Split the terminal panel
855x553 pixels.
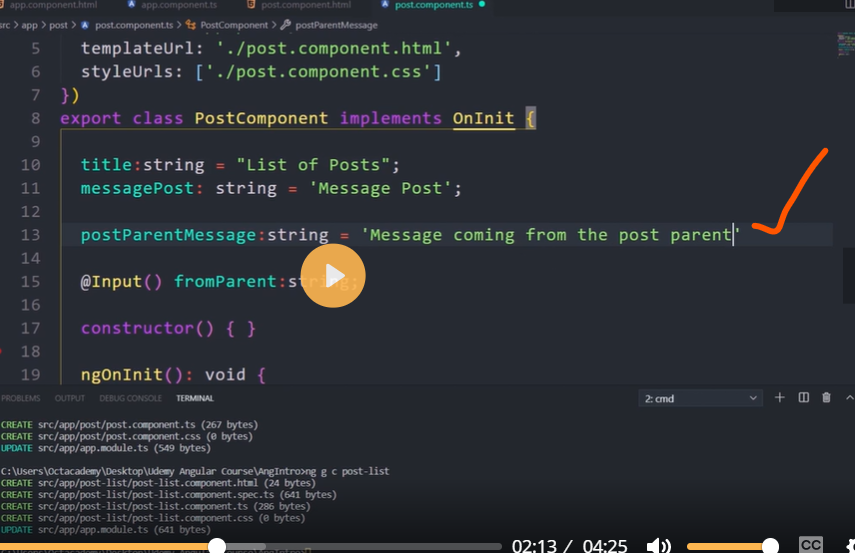pyautogui.click(x=803, y=398)
